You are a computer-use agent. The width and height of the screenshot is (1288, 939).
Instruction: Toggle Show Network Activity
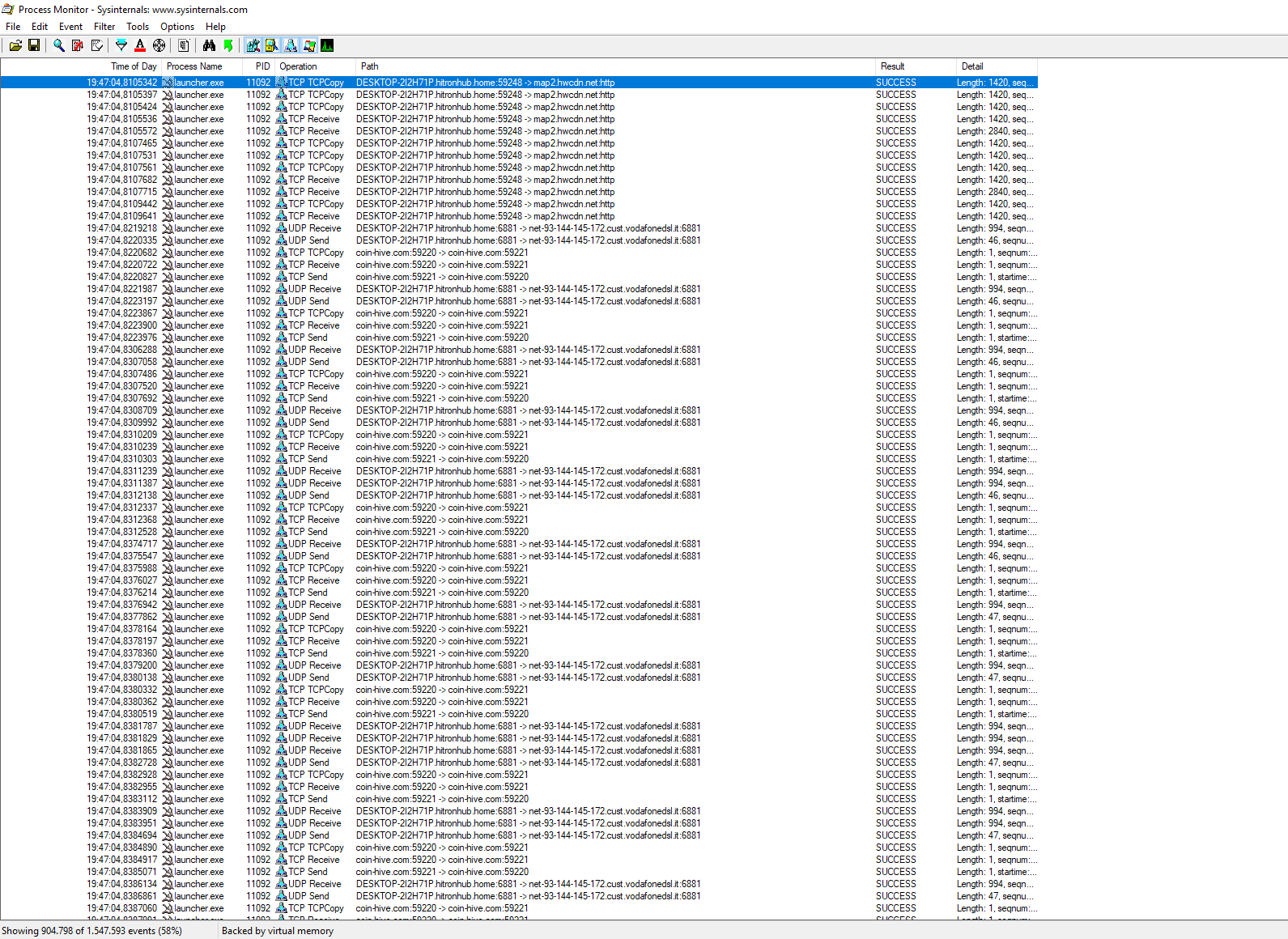[291, 45]
